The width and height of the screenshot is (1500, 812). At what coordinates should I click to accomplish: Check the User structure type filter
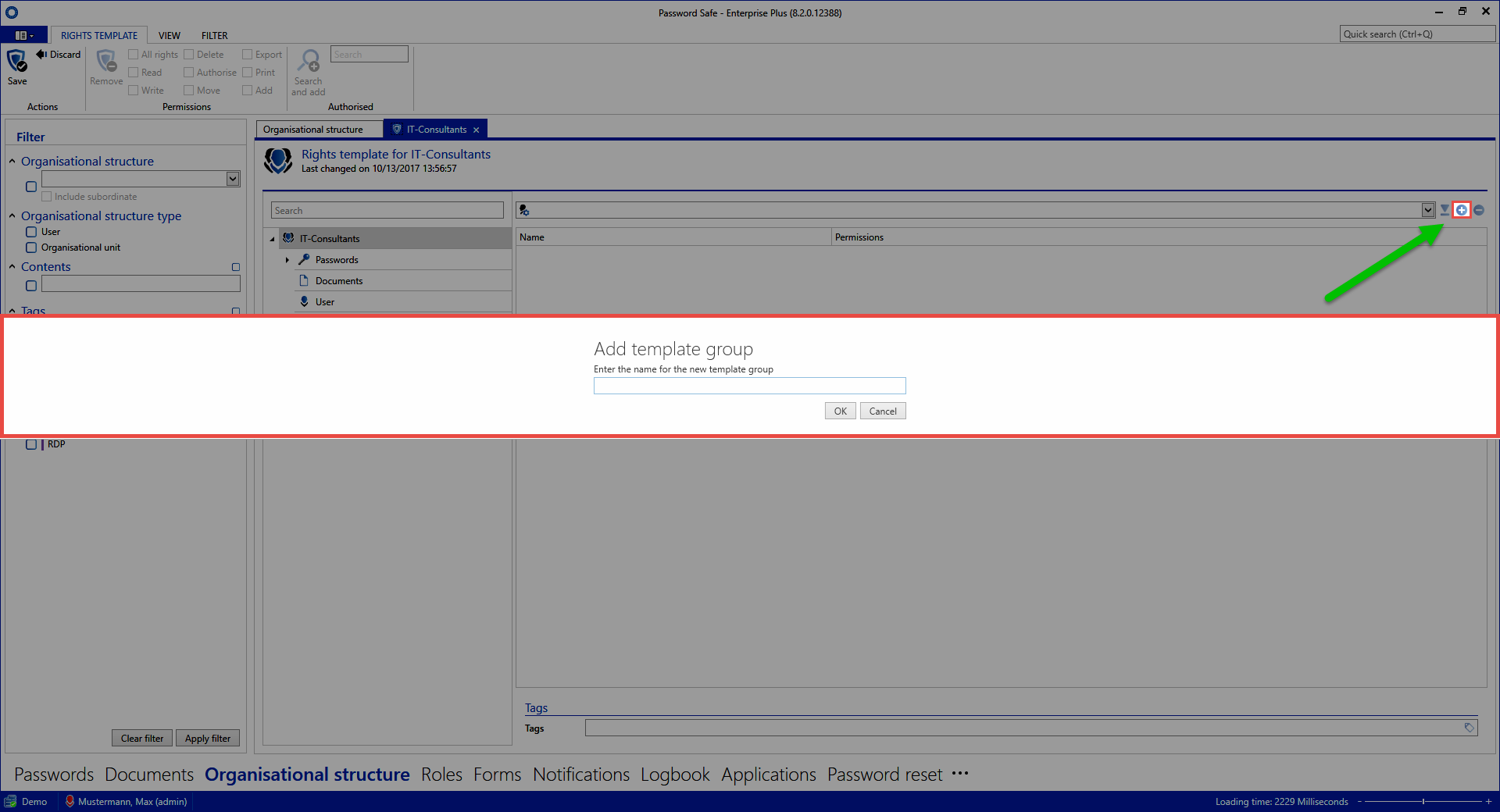tap(31, 232)
